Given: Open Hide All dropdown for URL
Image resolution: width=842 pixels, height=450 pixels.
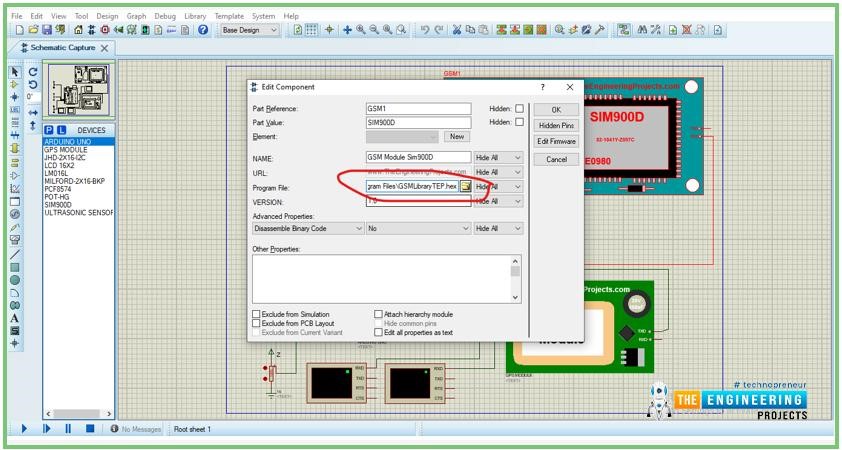Looking at the screenshot, I should pyautogui.click(x=499, y=172).
